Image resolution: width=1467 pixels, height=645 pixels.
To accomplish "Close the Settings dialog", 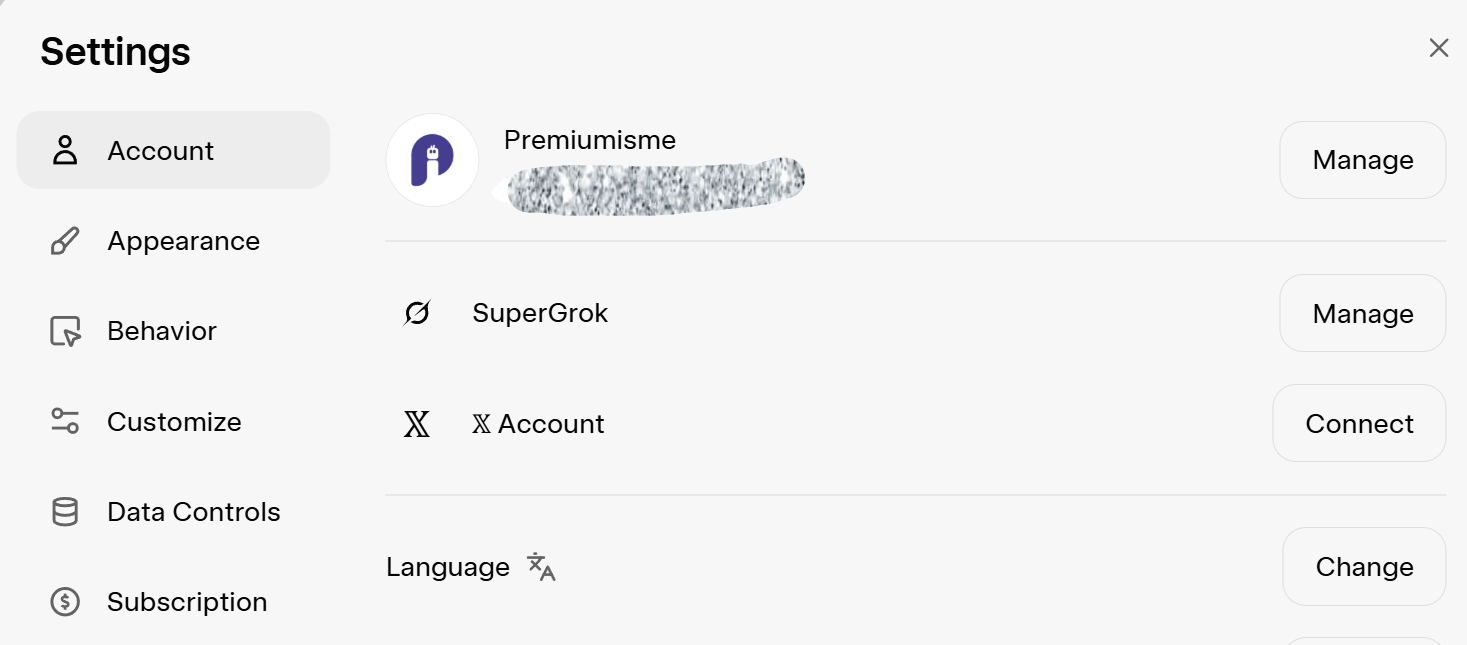I will pos(1438,48).
